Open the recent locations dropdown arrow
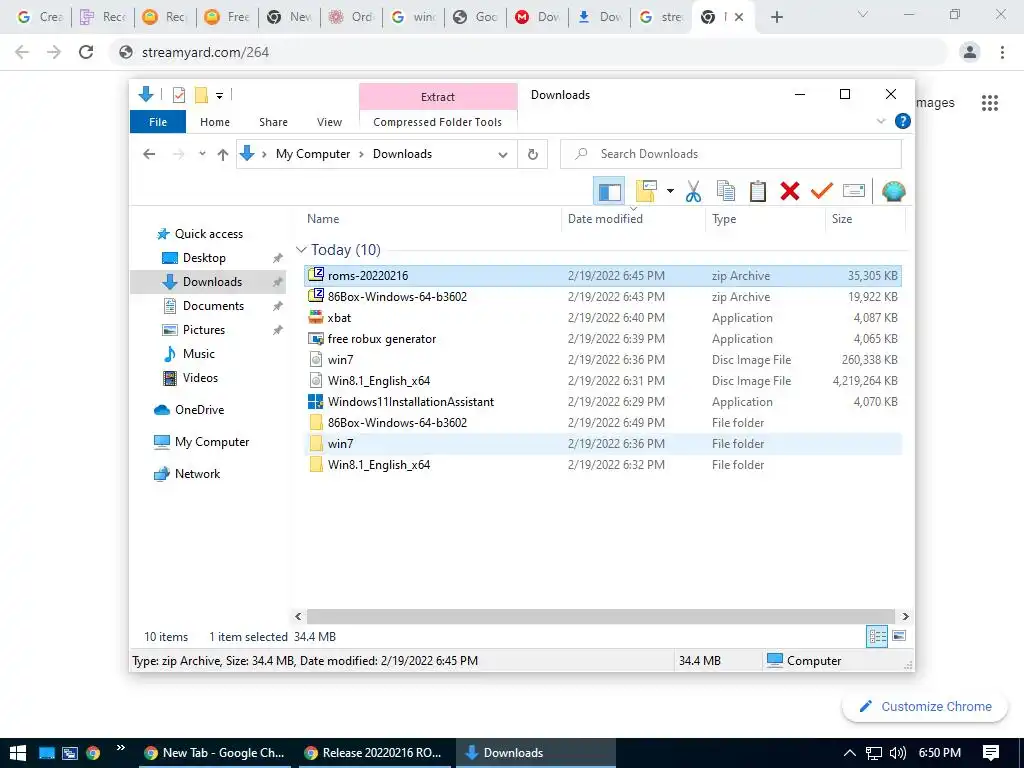 point(202,154)
